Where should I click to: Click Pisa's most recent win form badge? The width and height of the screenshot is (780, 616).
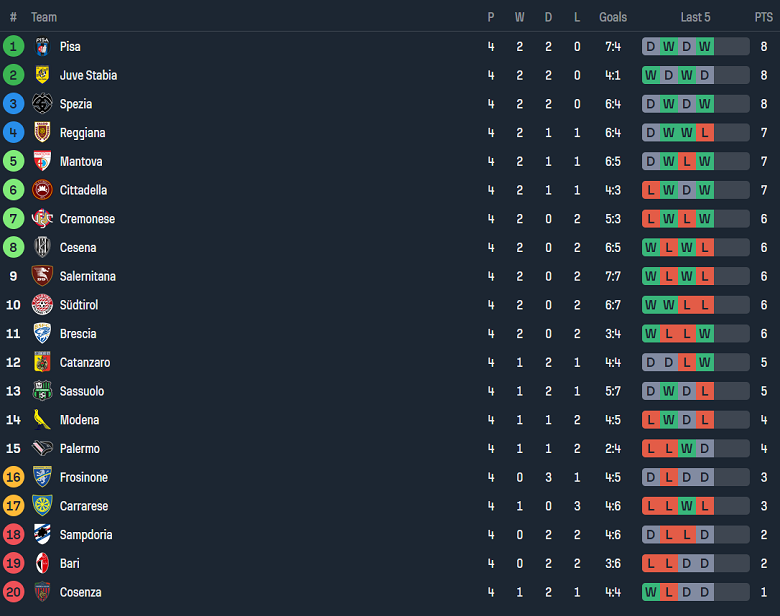[705, 46]
